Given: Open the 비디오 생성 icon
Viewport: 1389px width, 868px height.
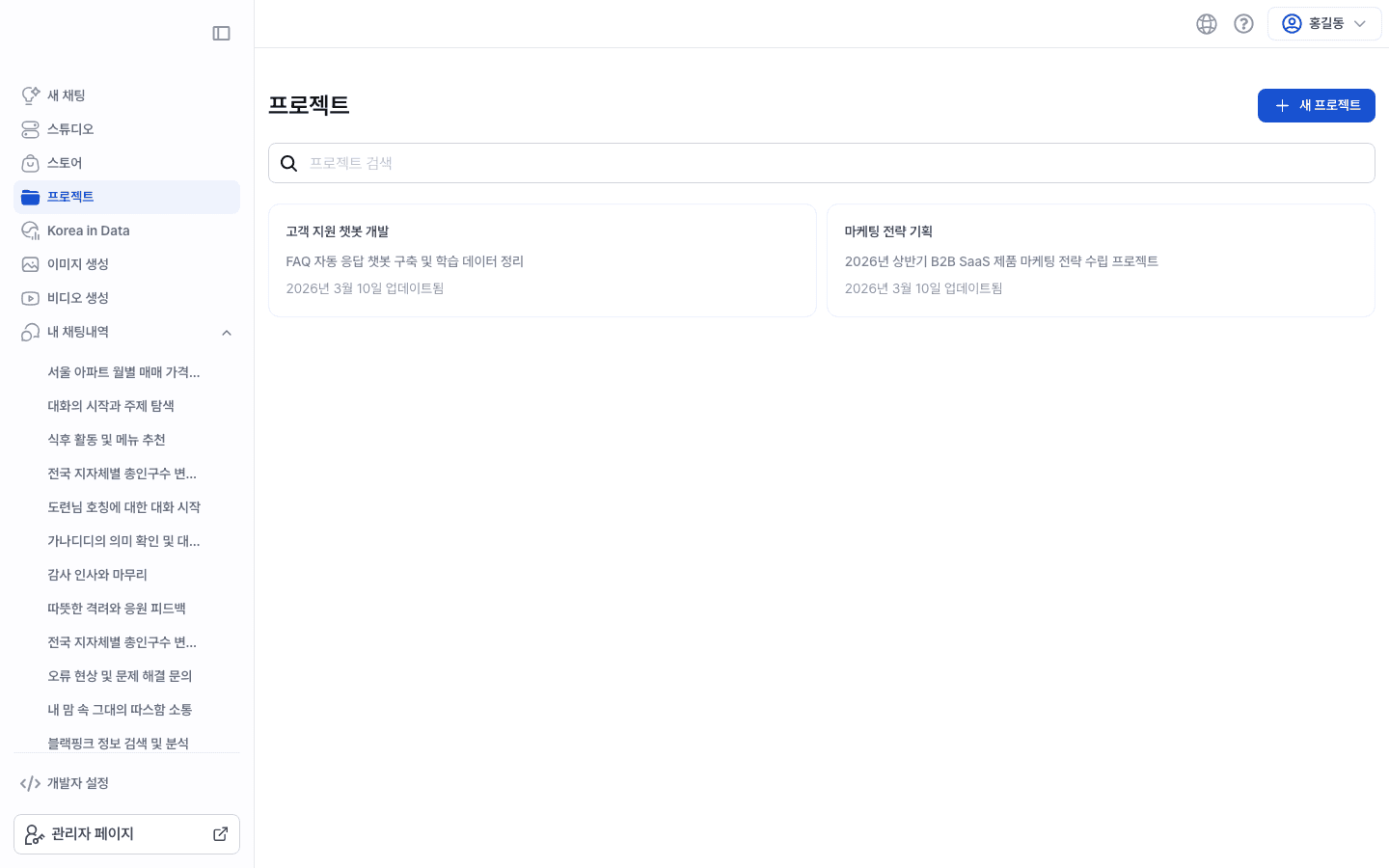Looking at the screenshot, I should tap(30, 297).
